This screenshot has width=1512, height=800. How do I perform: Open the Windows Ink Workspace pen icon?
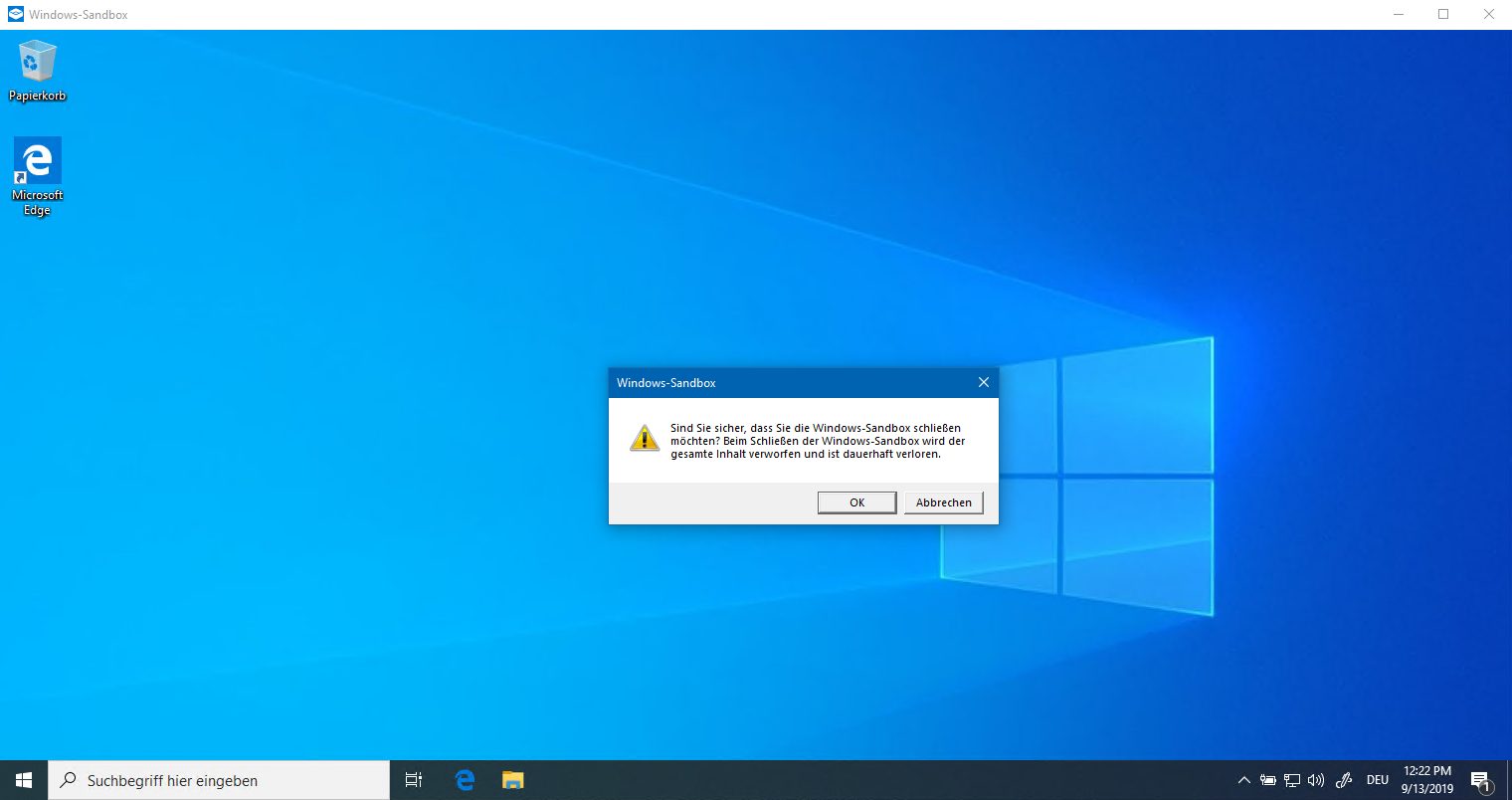tap(1344, 780)
